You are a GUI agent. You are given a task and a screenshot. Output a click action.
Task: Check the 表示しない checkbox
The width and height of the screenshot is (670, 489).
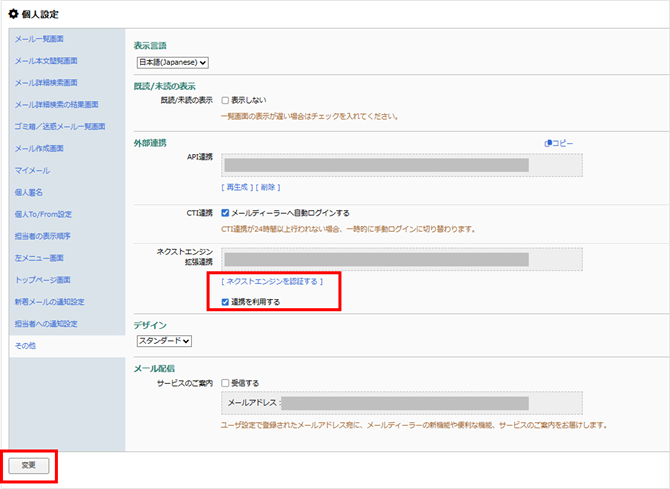pos(225,100)
